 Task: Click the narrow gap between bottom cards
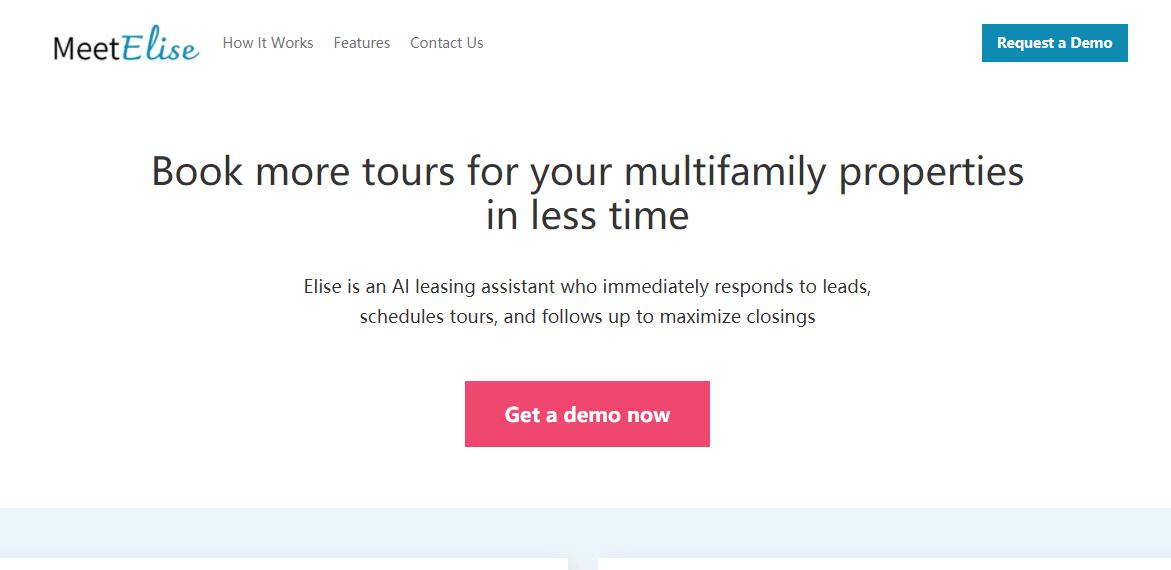tap(583, 564)
